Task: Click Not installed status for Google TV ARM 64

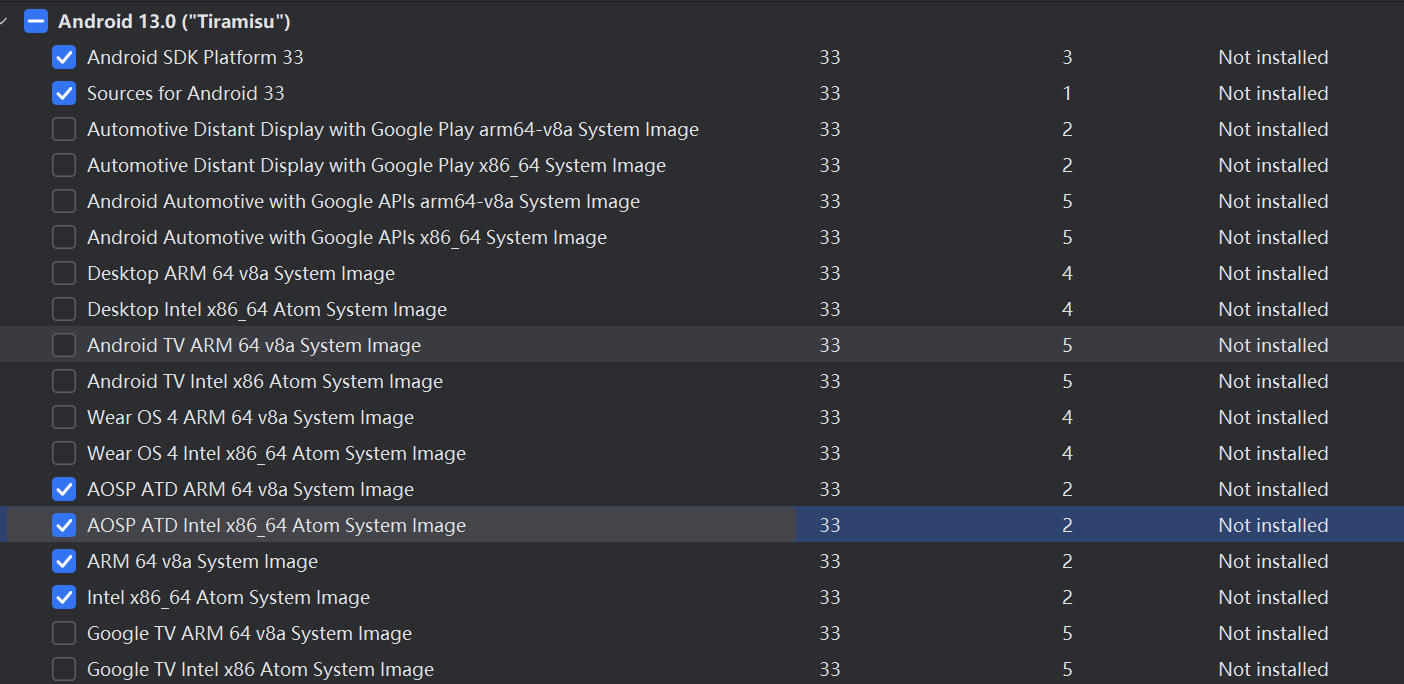Action: pyautogui.click(x=1273, y=633)
